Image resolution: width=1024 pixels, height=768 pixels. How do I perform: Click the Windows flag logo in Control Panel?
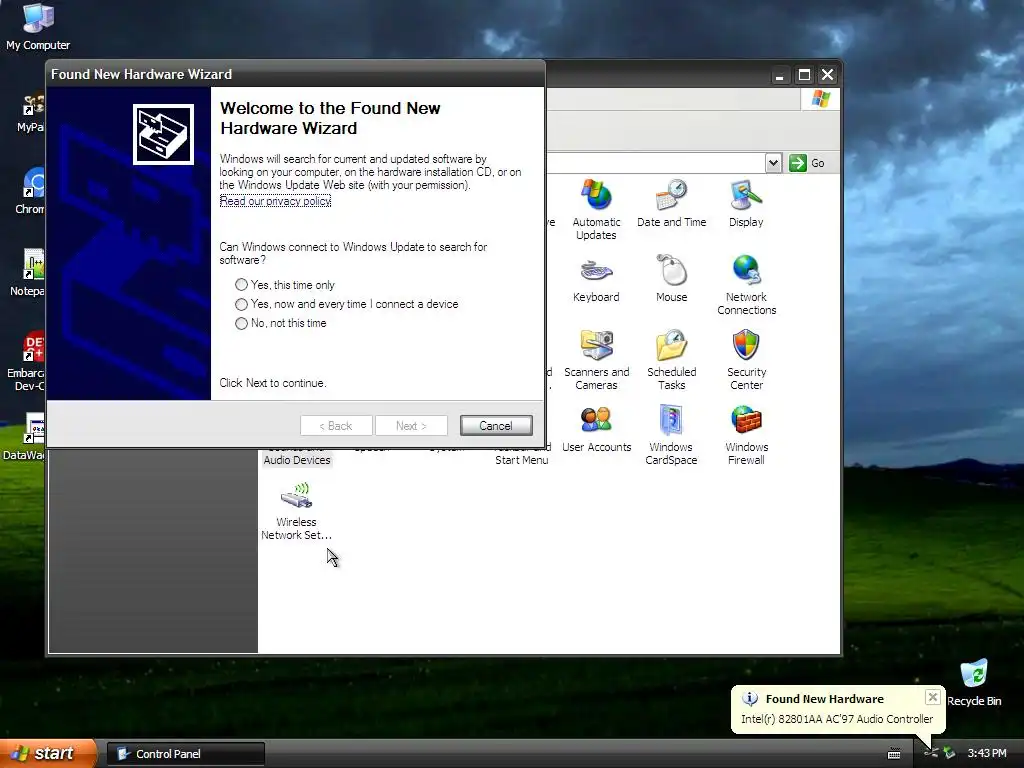(820, 99)
